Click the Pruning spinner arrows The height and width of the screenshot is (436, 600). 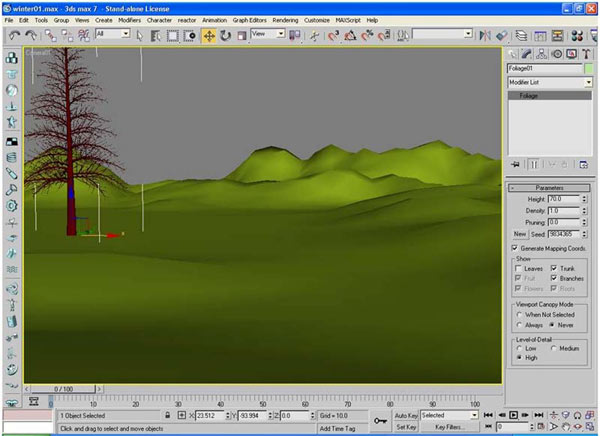(x=584, y=222)
